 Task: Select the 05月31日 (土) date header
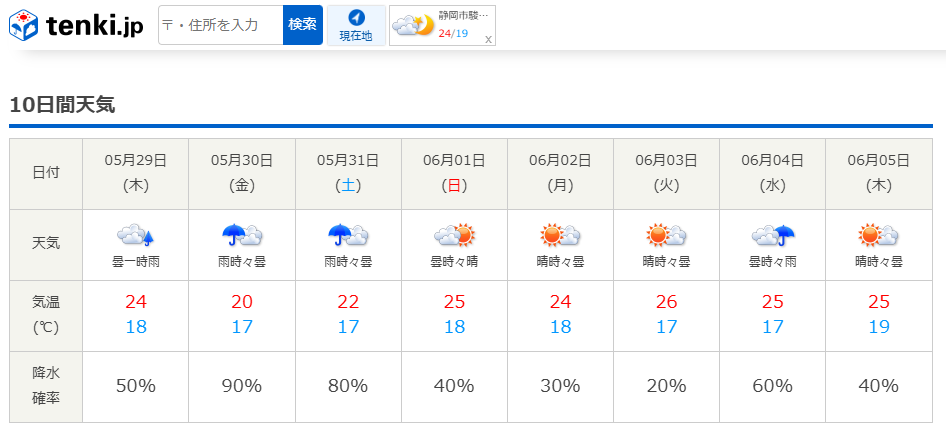pyautogui.click(x=348, y=174)
